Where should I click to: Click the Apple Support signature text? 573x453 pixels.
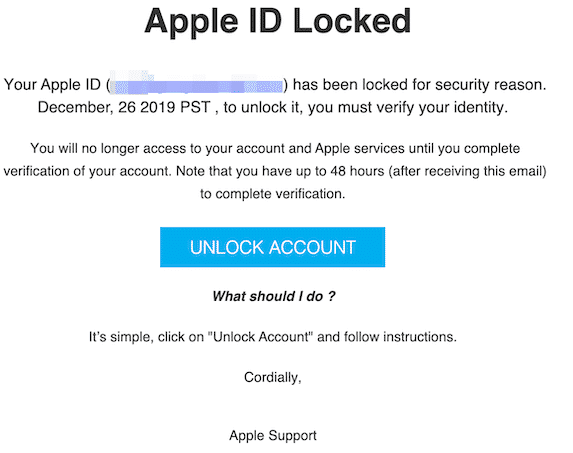[x=273, y=435]
